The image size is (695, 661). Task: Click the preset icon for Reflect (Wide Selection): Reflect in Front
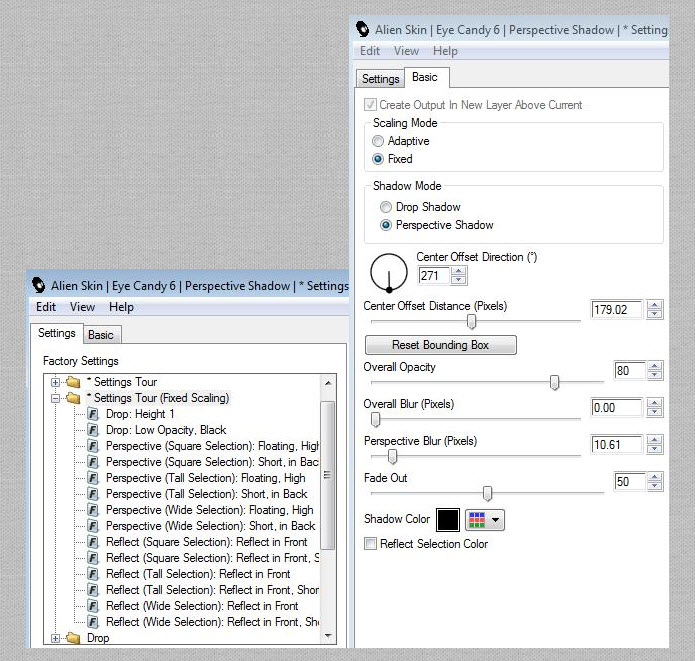pos(93,606)
